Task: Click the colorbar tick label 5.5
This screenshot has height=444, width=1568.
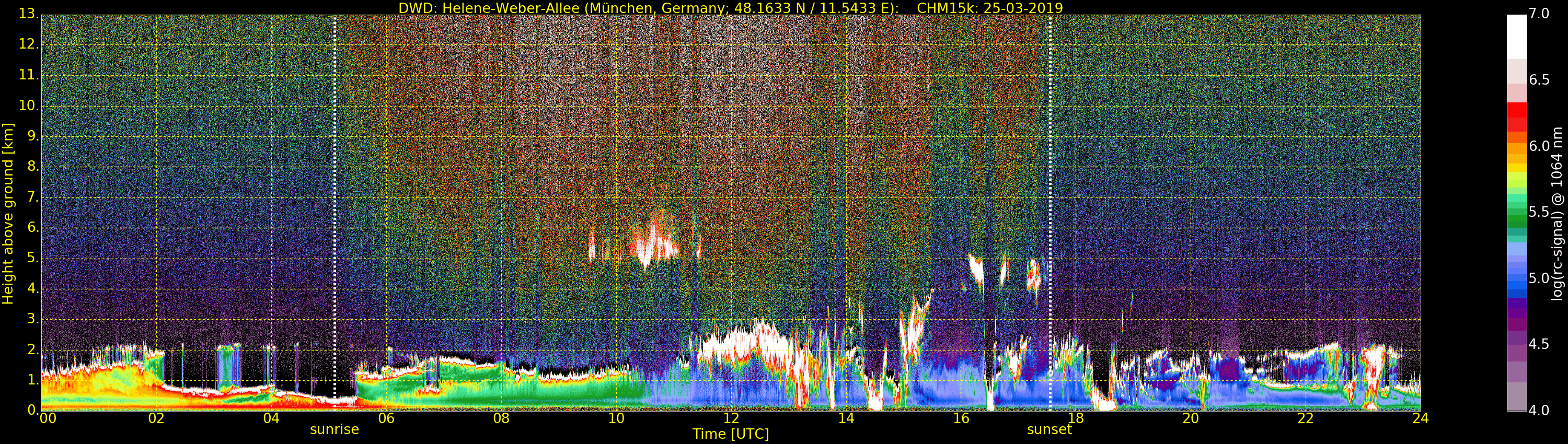Action: [1538, 212]
